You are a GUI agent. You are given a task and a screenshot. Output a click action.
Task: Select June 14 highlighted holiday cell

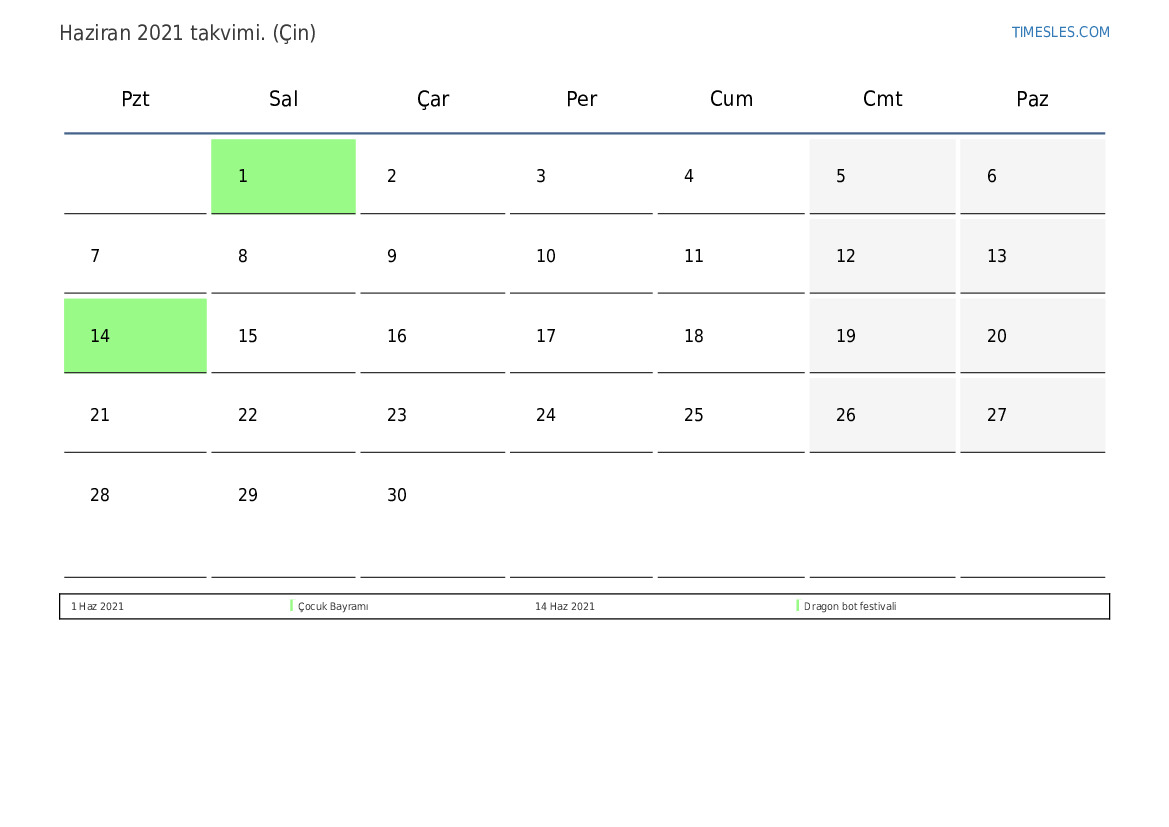(135, 335)
